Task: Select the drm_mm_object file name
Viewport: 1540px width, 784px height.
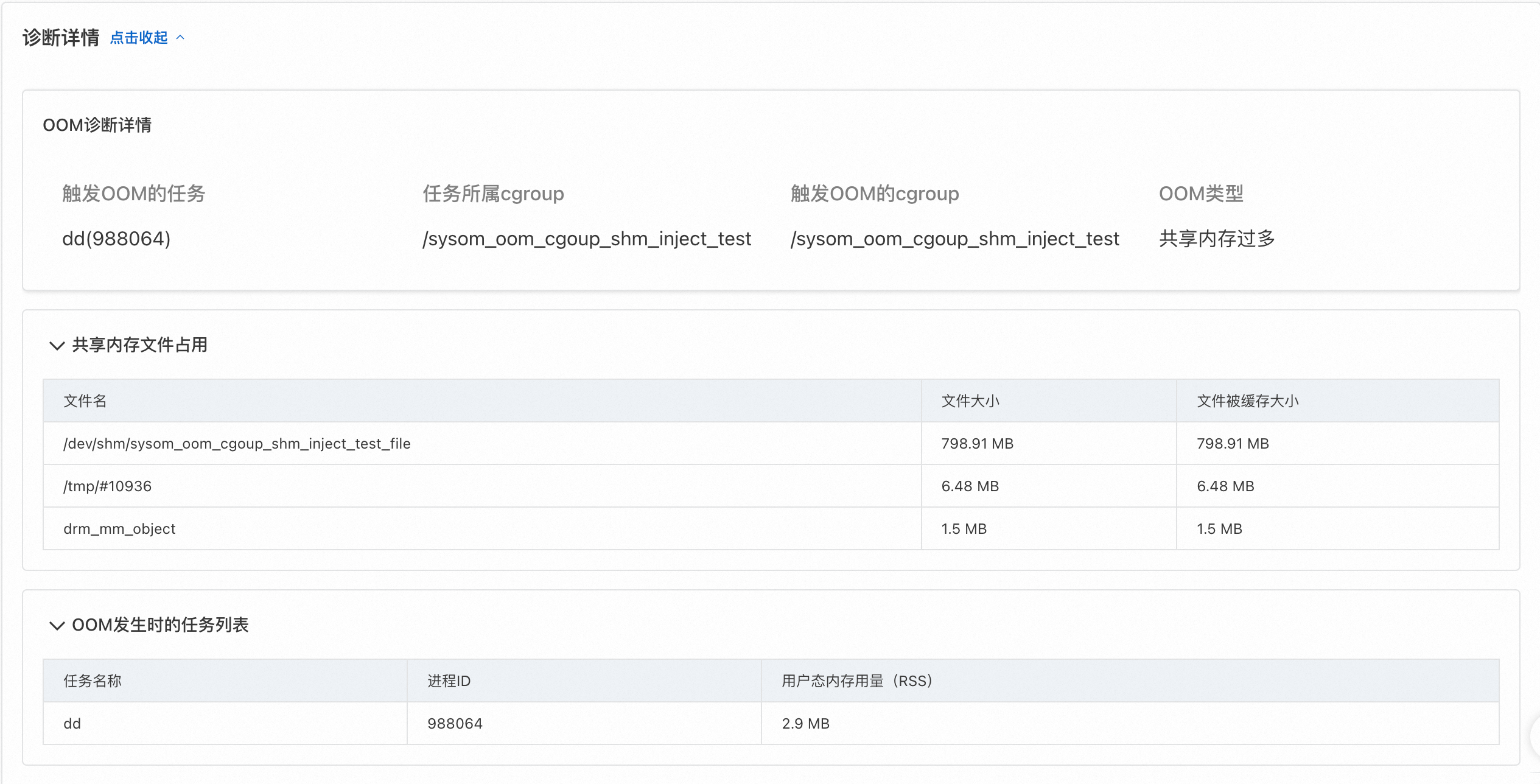Action: 119,529
